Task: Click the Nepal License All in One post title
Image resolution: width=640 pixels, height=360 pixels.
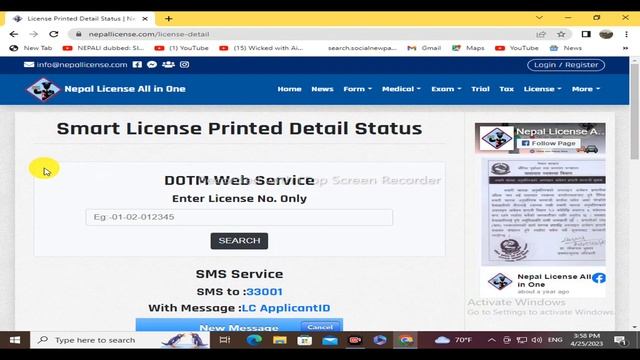Action: click(554, 280)
